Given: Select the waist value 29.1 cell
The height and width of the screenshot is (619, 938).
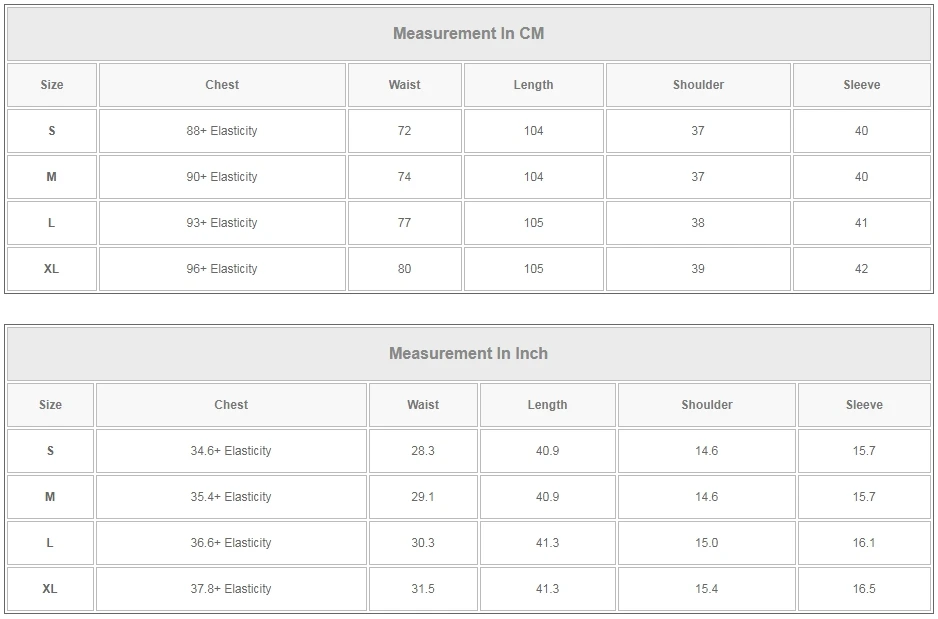Looking at the screenshot, I should point(423,497).
